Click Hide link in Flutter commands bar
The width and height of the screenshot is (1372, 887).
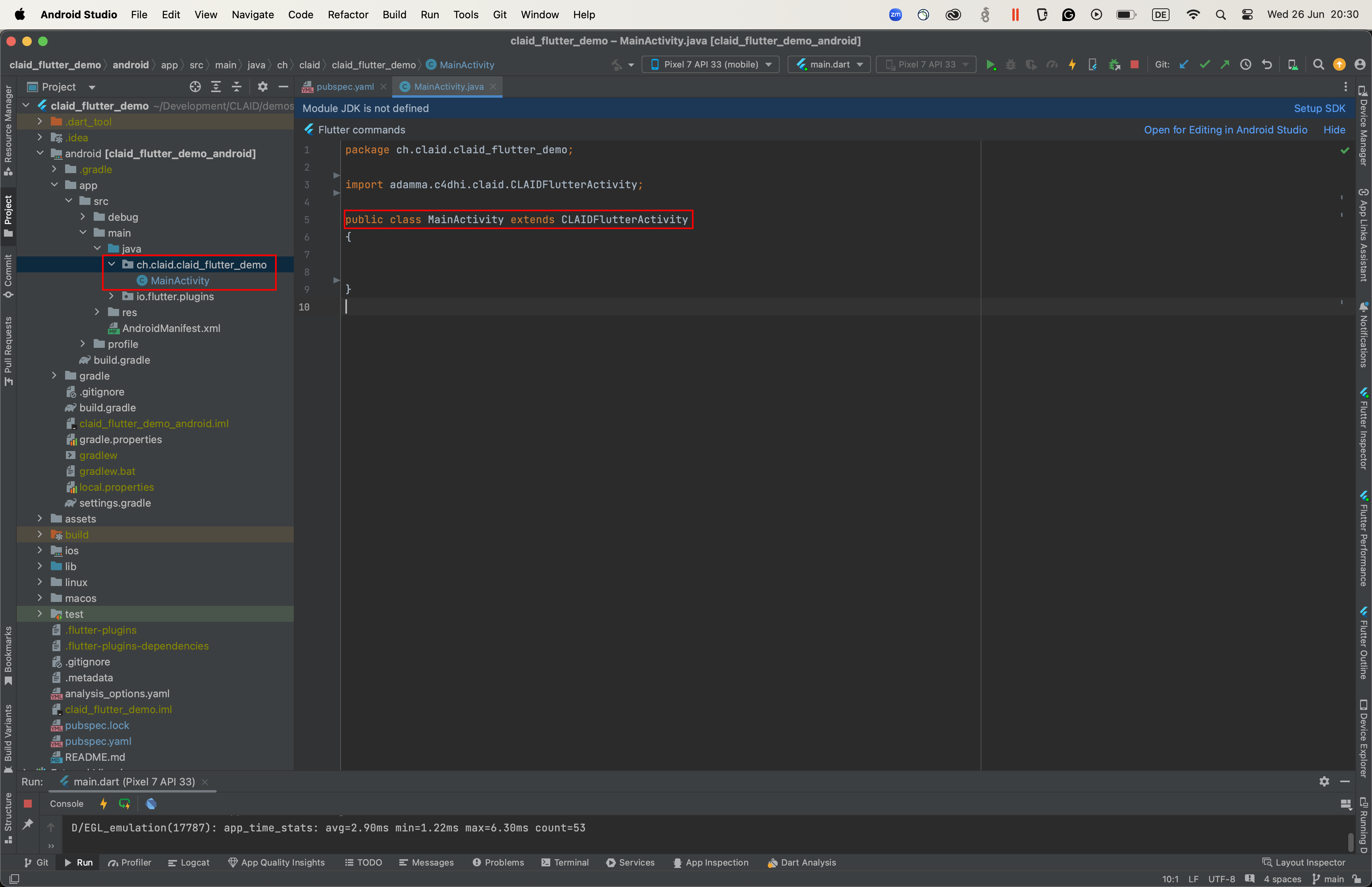click(x=1334, y=129)
